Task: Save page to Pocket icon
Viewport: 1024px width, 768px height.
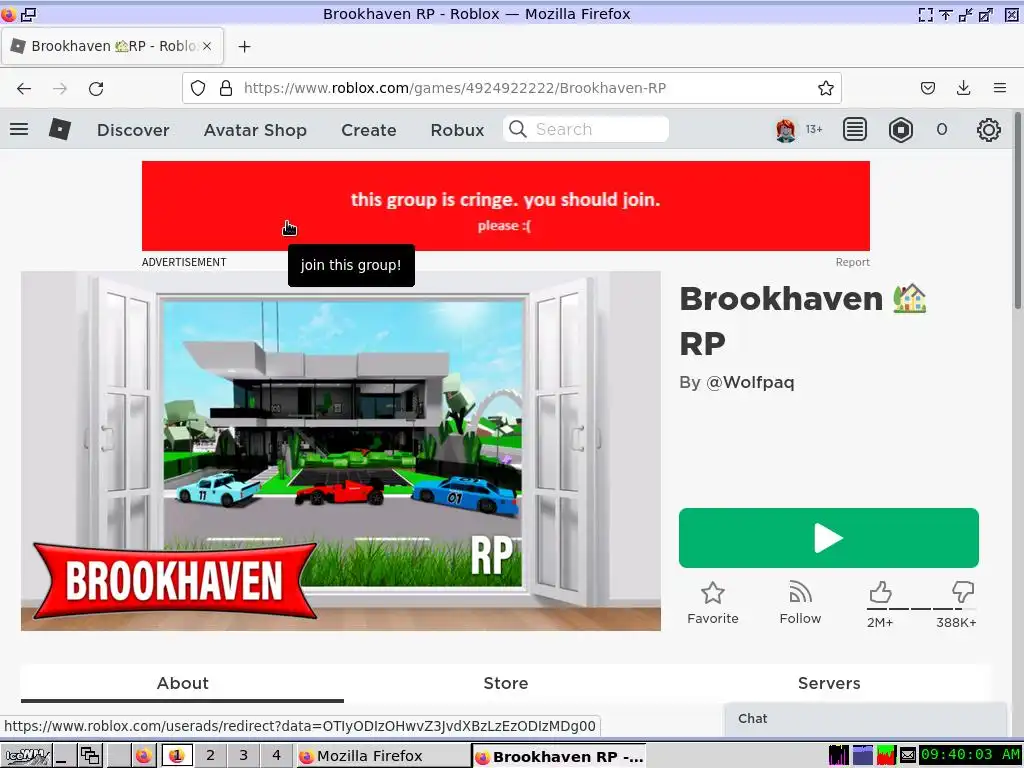Action: click(927, 88)
